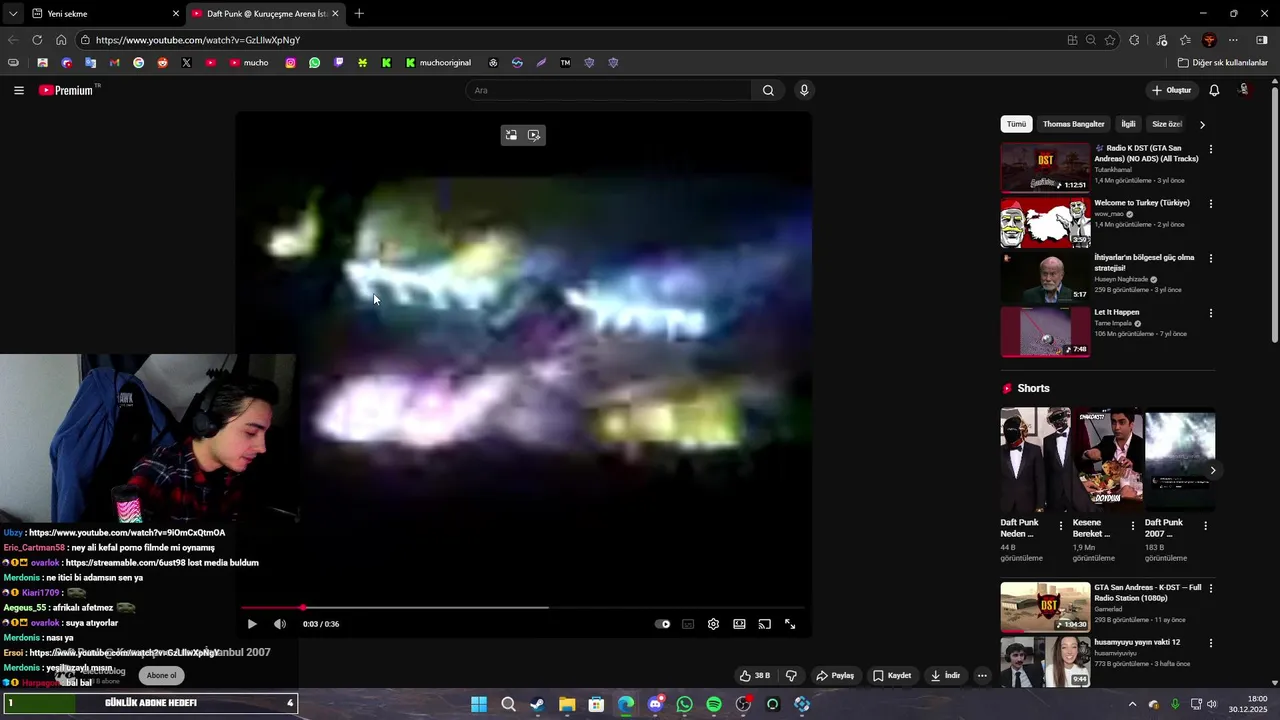1280x720 pixels.
Task: Start voice search with the microphone icon
Action: point(804,90)
